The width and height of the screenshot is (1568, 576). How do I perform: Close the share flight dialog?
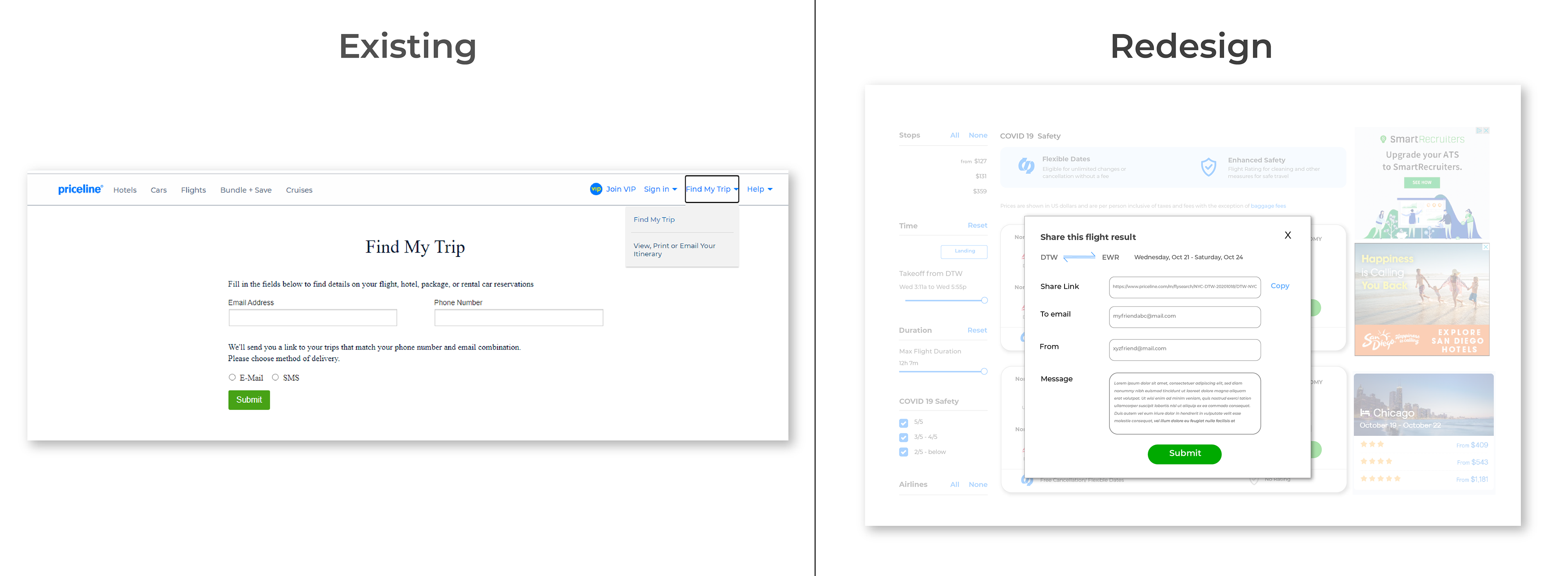tap(1287, 236)
